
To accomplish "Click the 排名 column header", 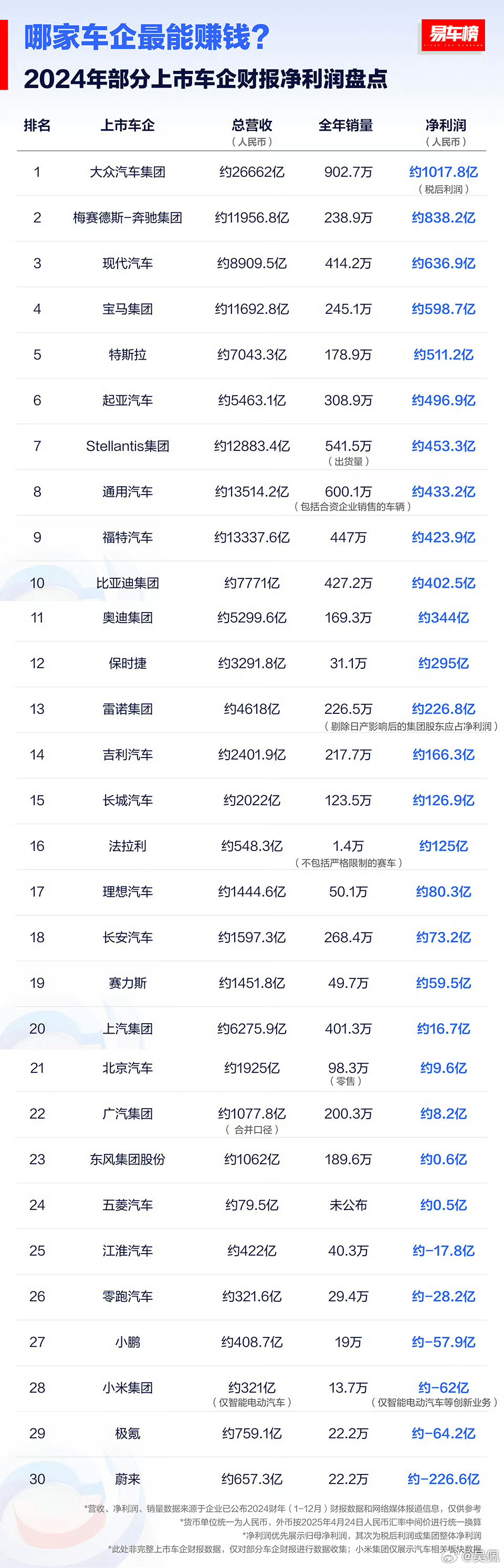I will coord(37,126).
